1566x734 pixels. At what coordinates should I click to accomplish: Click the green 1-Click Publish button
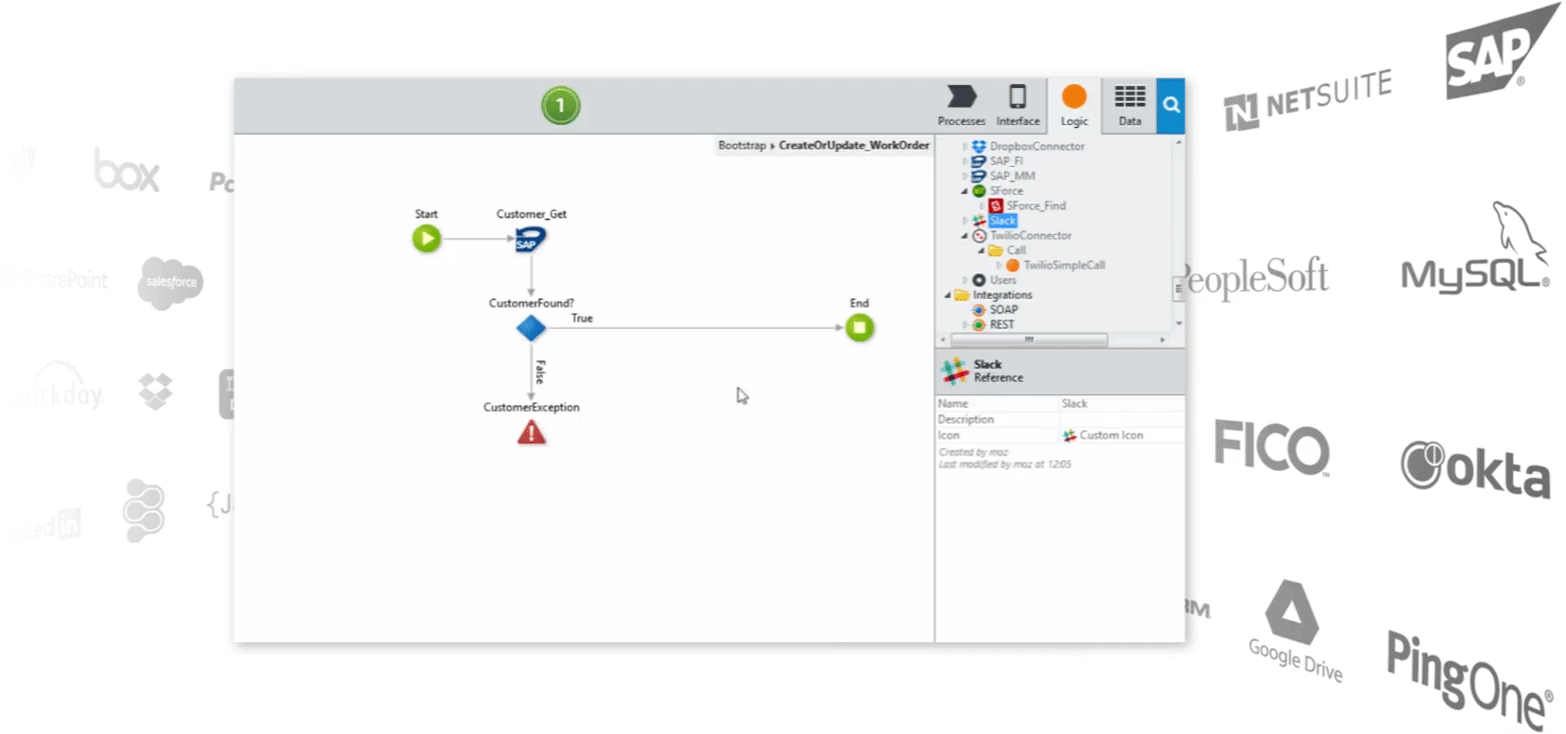pos(560,105)
